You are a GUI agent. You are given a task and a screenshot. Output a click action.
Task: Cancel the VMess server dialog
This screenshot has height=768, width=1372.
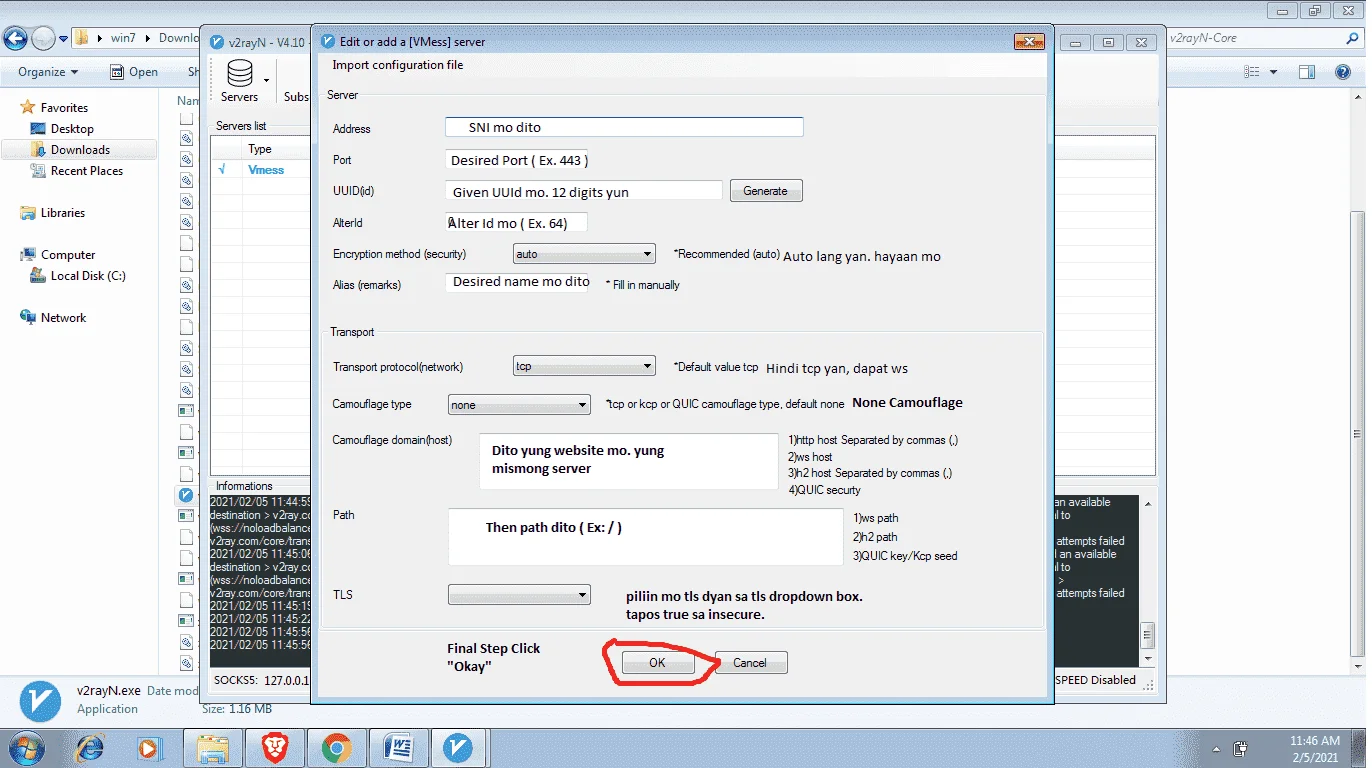750,663
